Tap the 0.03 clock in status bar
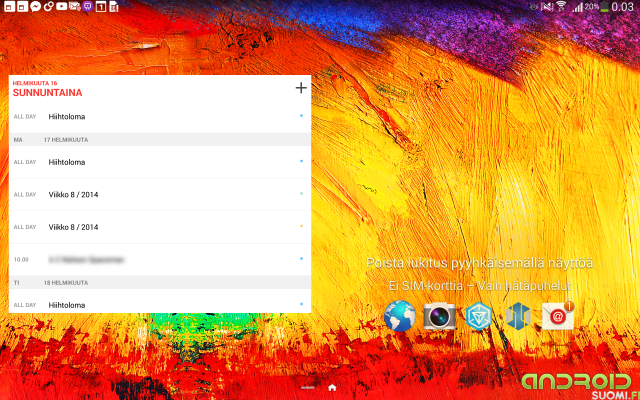This screenshot has height=400, width=640. coord(622,7)
